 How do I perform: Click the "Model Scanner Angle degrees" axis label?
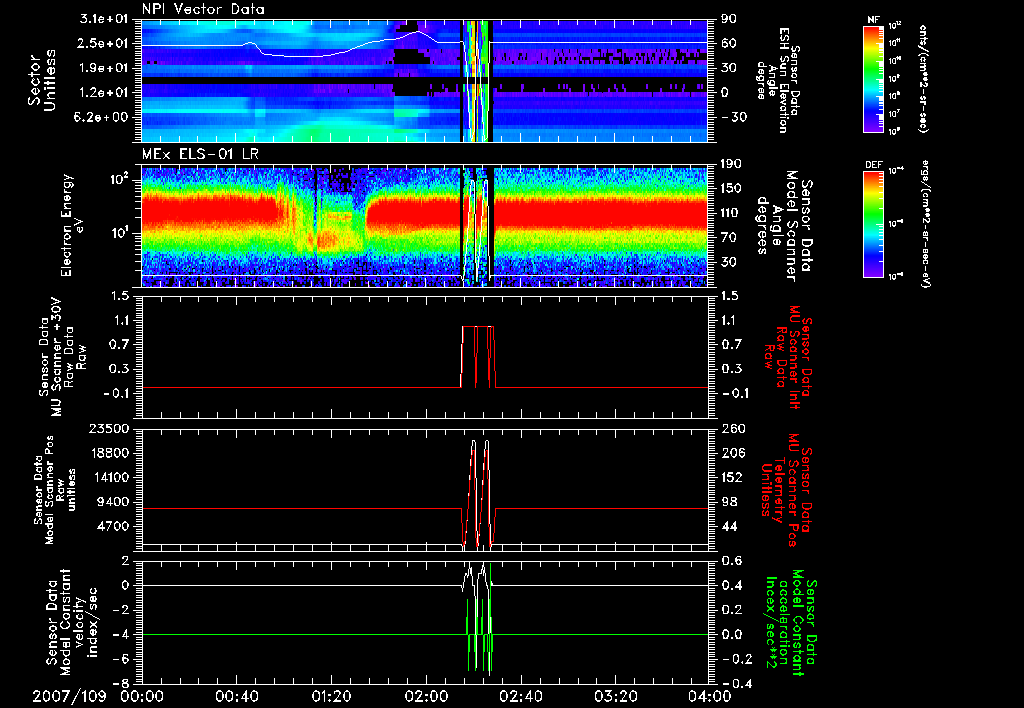pos(784,227)
